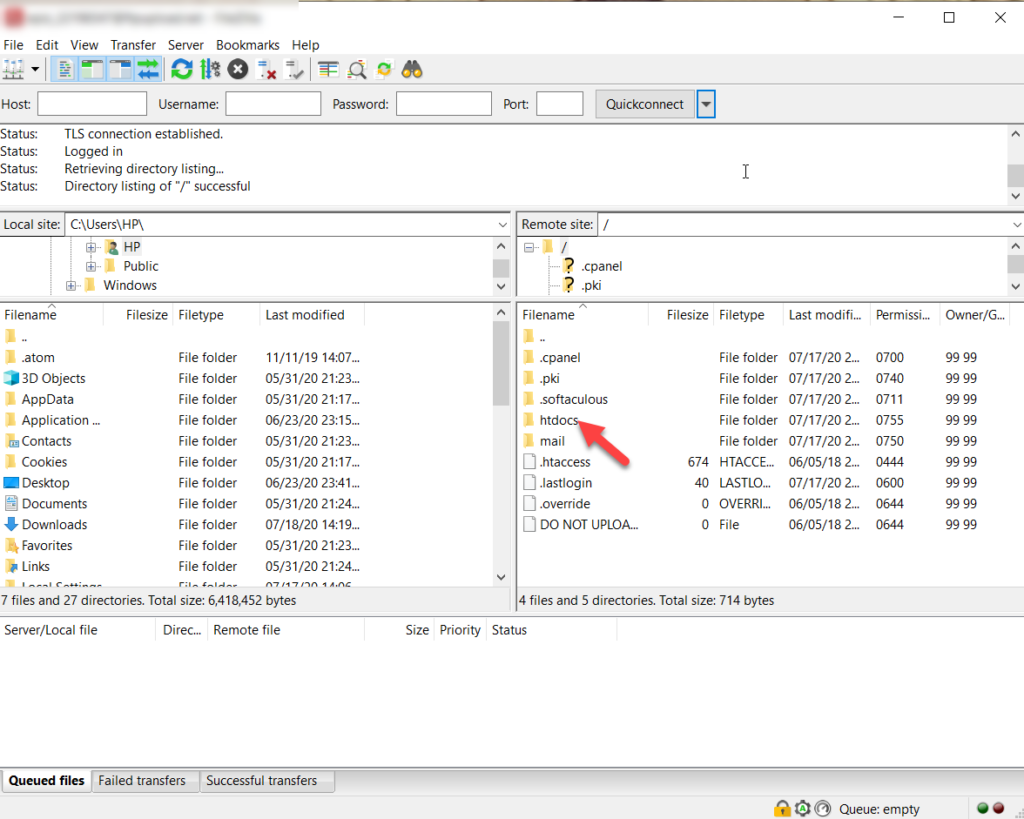
Task: Open the Site Manager dropdown arrow
Action: click(35, 69)
